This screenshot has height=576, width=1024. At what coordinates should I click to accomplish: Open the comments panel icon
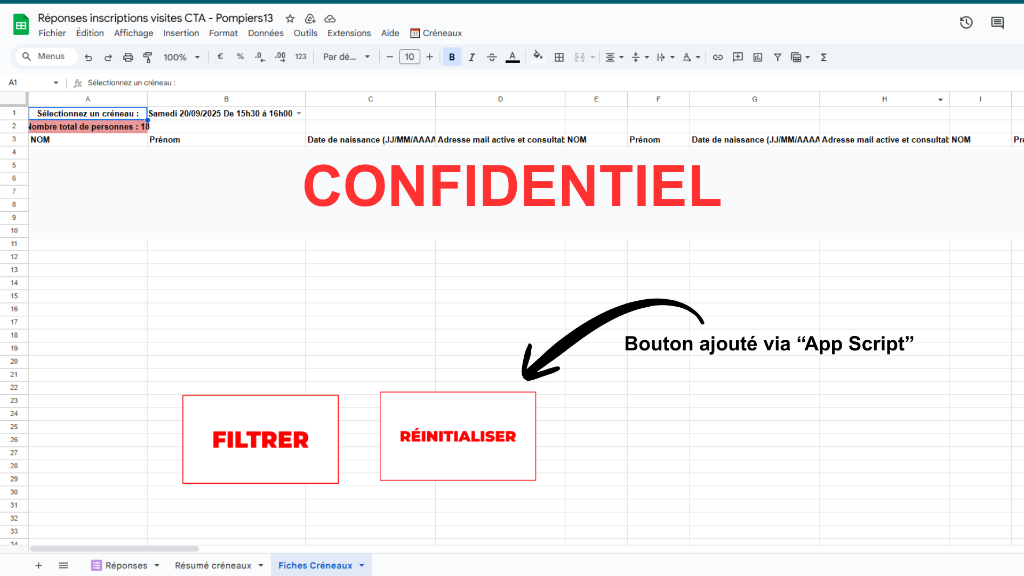coord(997,23)
